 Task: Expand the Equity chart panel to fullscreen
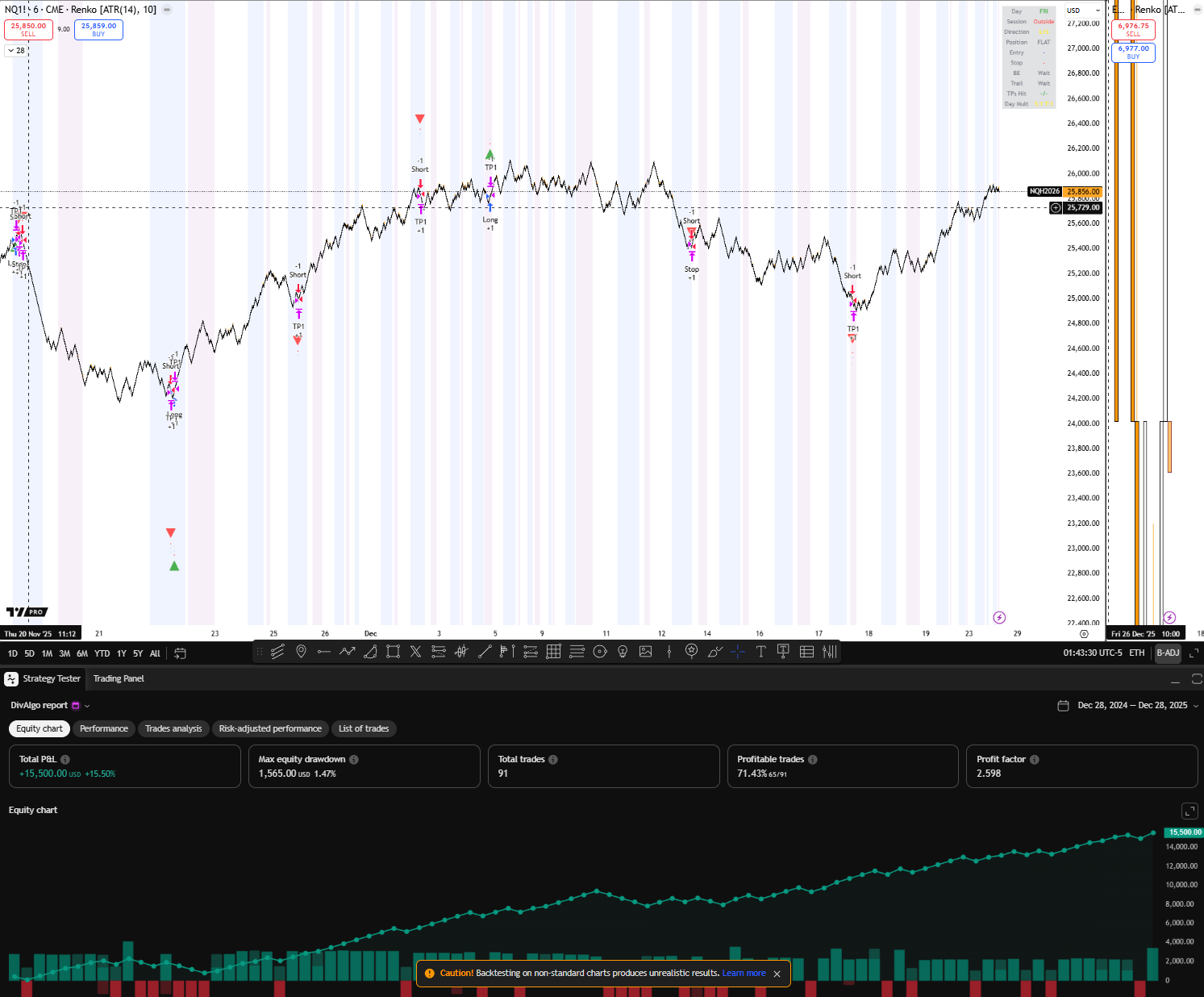(1189, 811)
